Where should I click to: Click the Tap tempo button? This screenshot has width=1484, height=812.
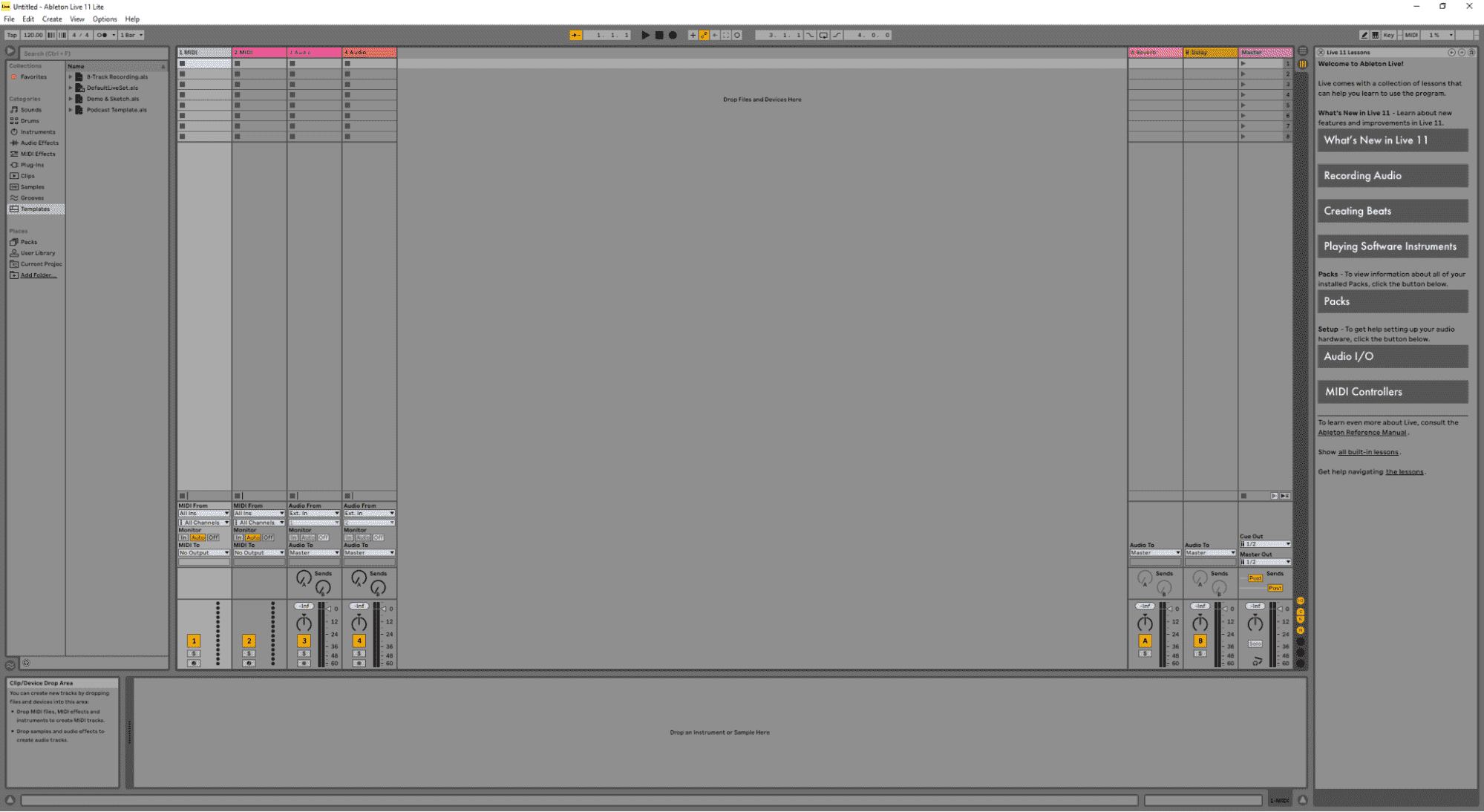coord(12,35)
